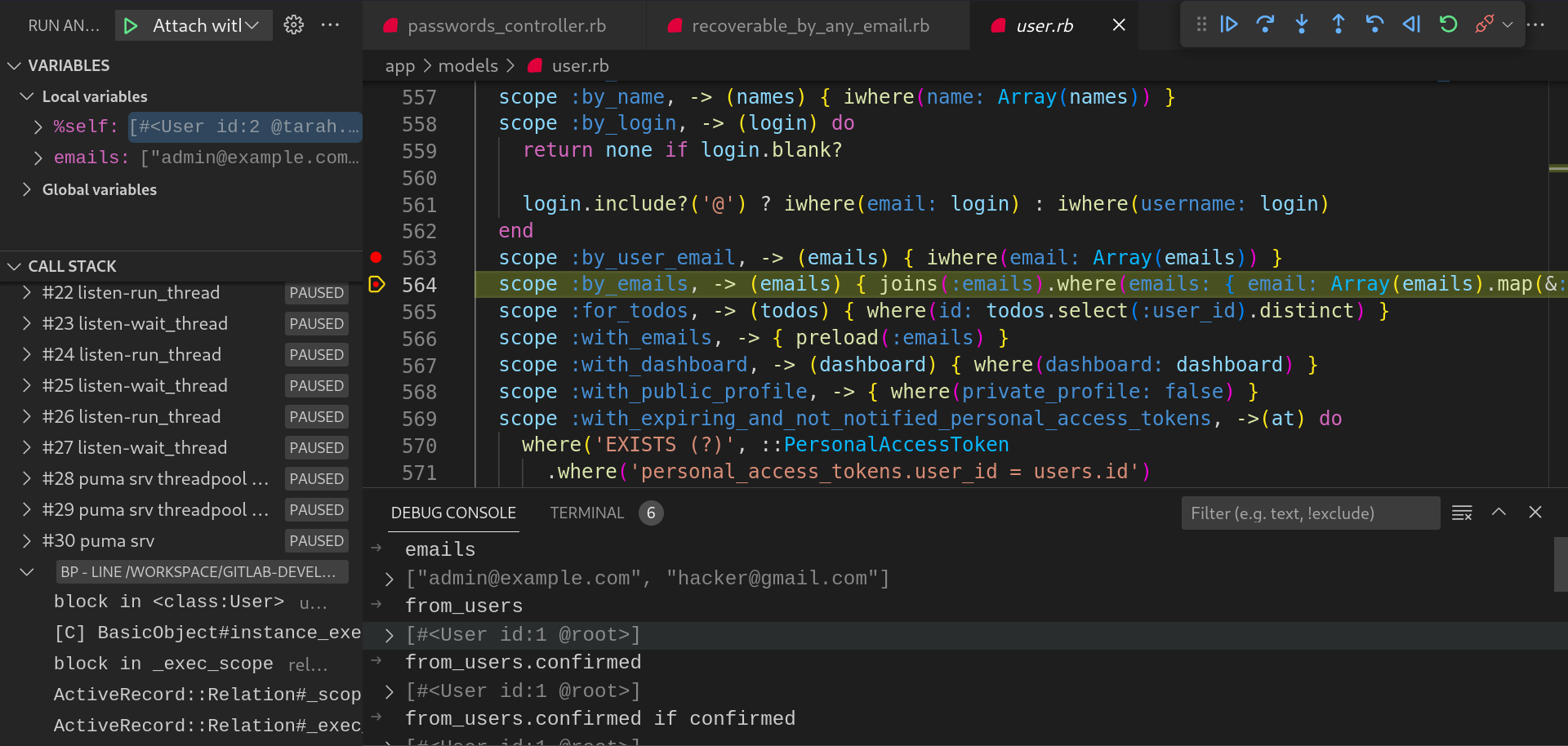Image resolution: width=1568 pixels, height=746 pixels.
Task: Grab debug toolbar drag handle
Action: pyautogui.click(x=1201, y=24)
